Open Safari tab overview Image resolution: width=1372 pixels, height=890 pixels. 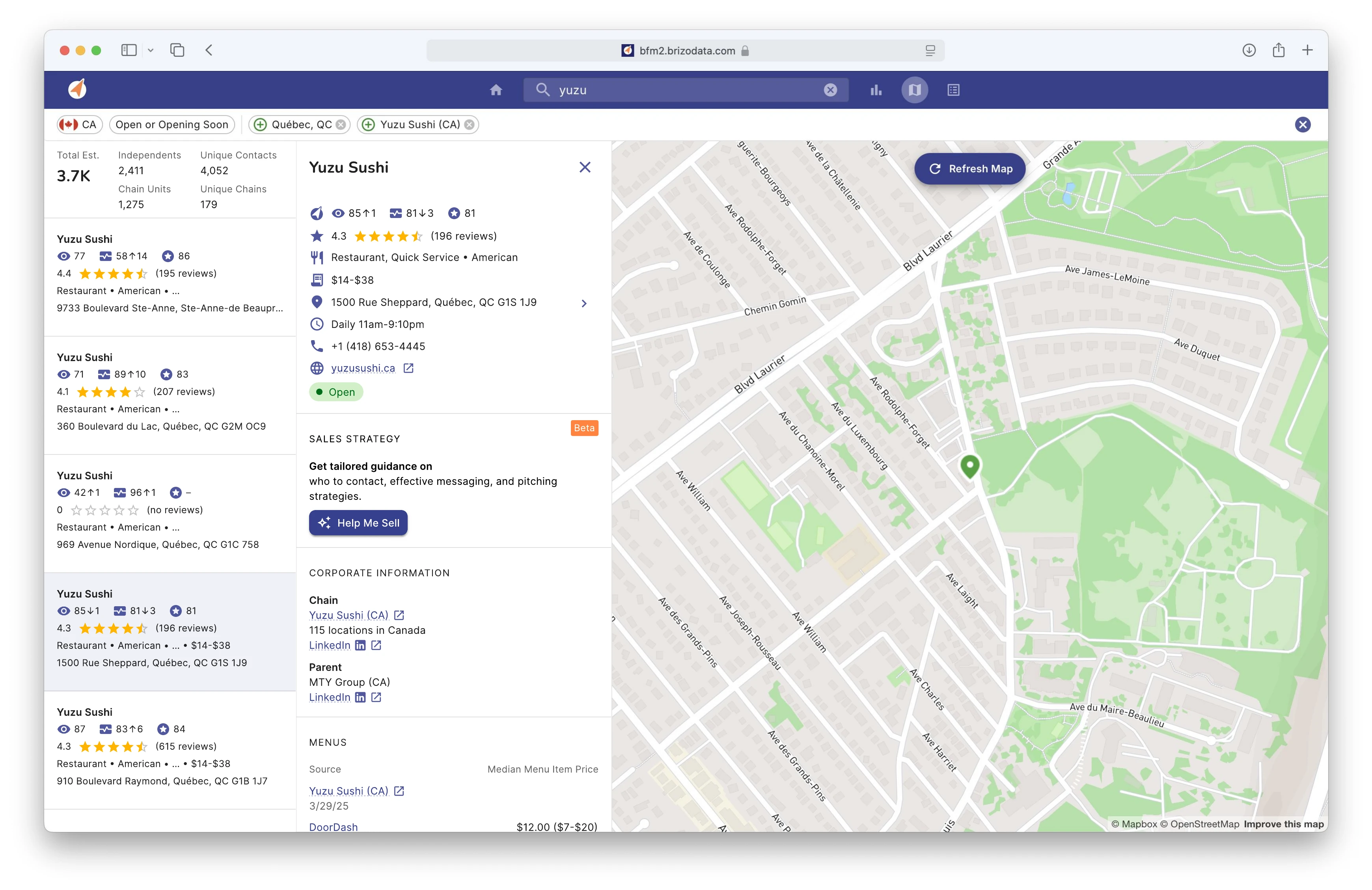click(x=177, y=50)
